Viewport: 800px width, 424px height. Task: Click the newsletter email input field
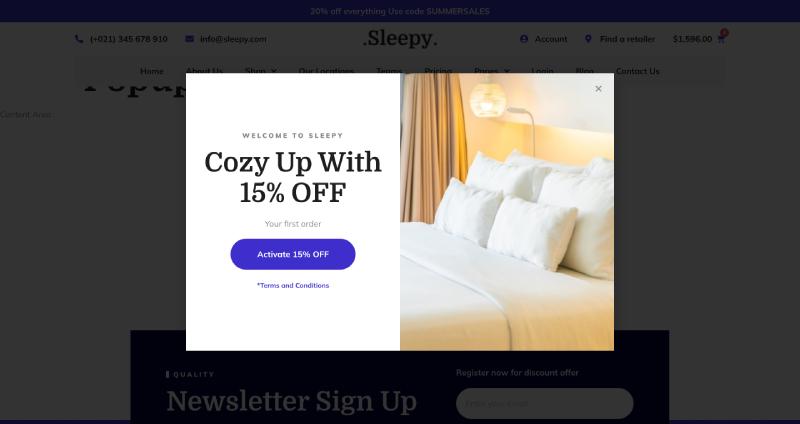coord(544,403)
